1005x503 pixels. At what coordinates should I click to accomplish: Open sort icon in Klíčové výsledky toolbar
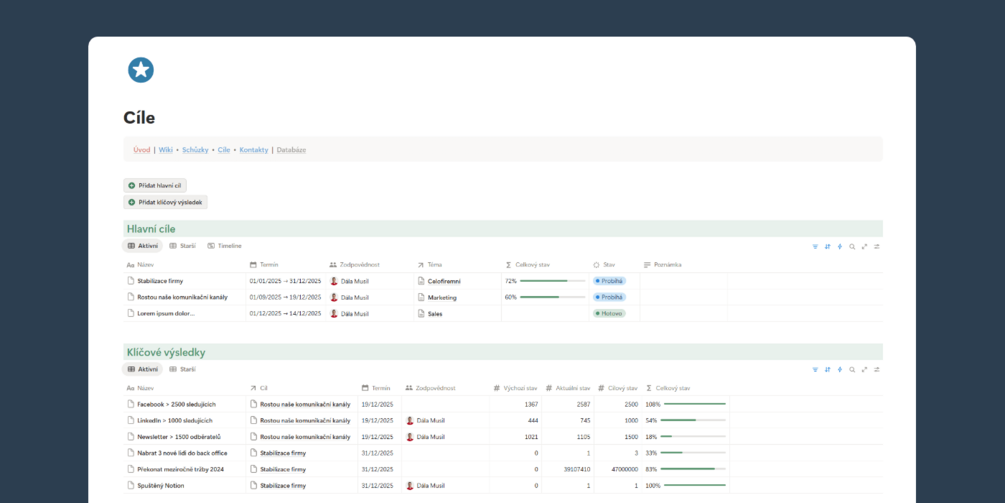point(827,370)
